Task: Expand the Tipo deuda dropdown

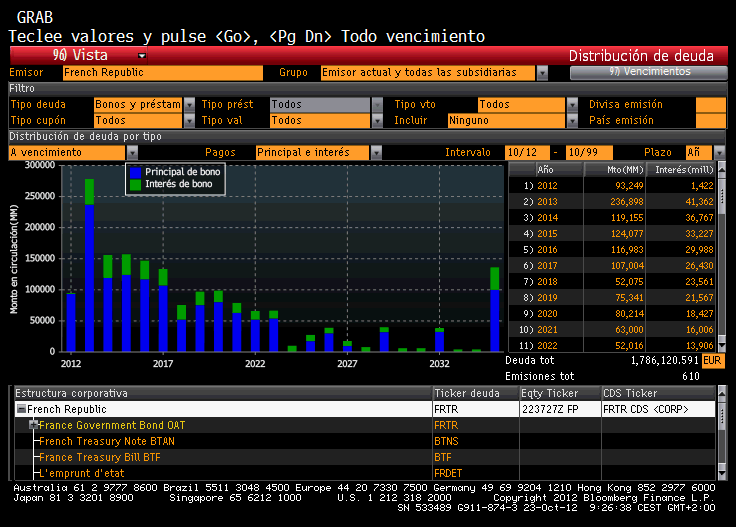Action: point(189,104)
